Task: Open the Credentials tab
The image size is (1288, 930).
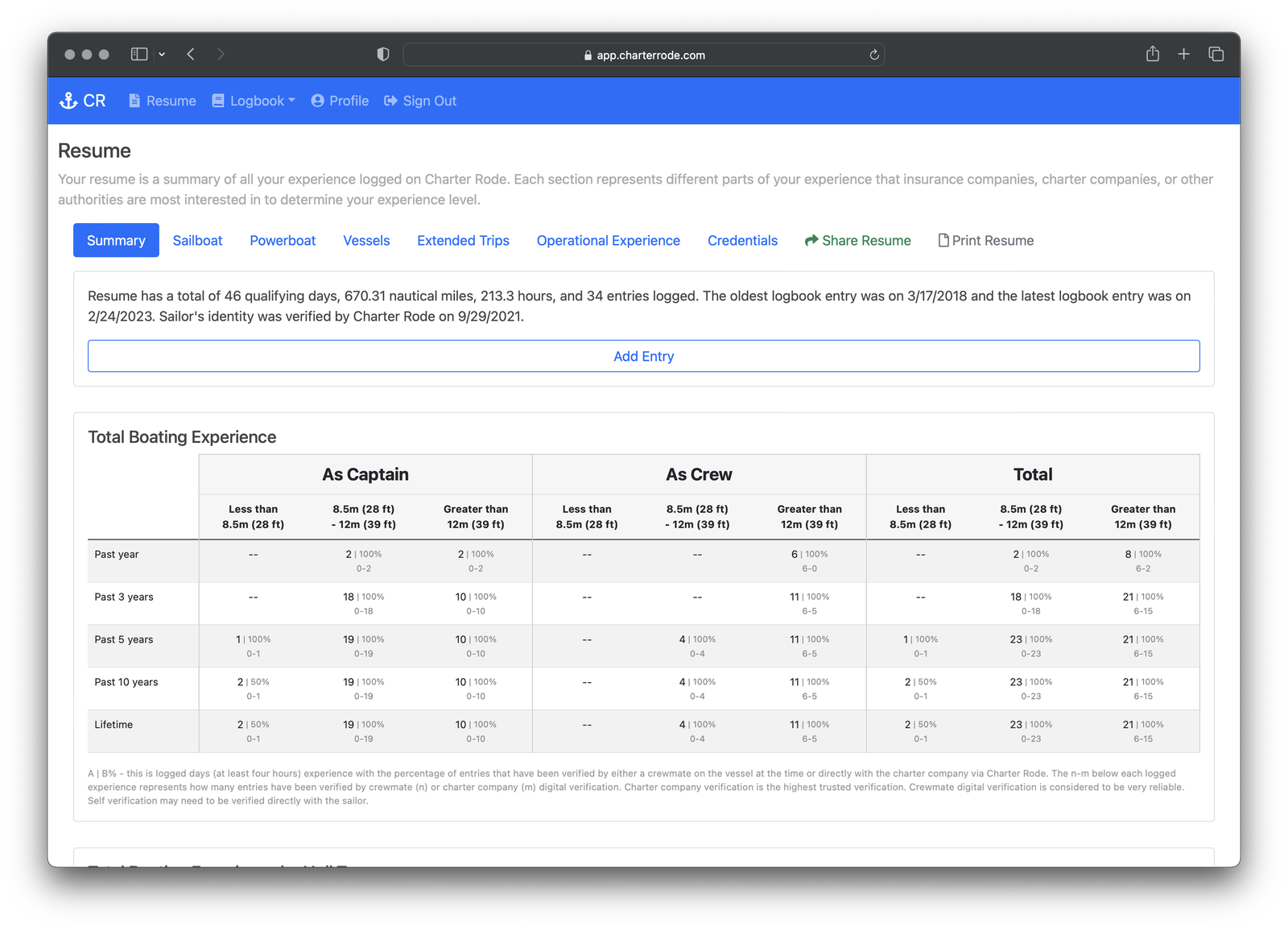Action: click(742, 240)
